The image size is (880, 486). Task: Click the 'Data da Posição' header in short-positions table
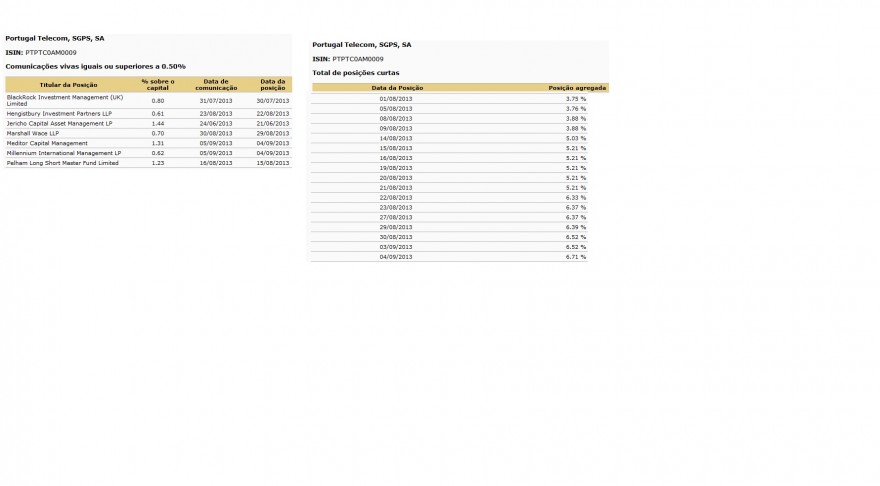coord(397,88)
